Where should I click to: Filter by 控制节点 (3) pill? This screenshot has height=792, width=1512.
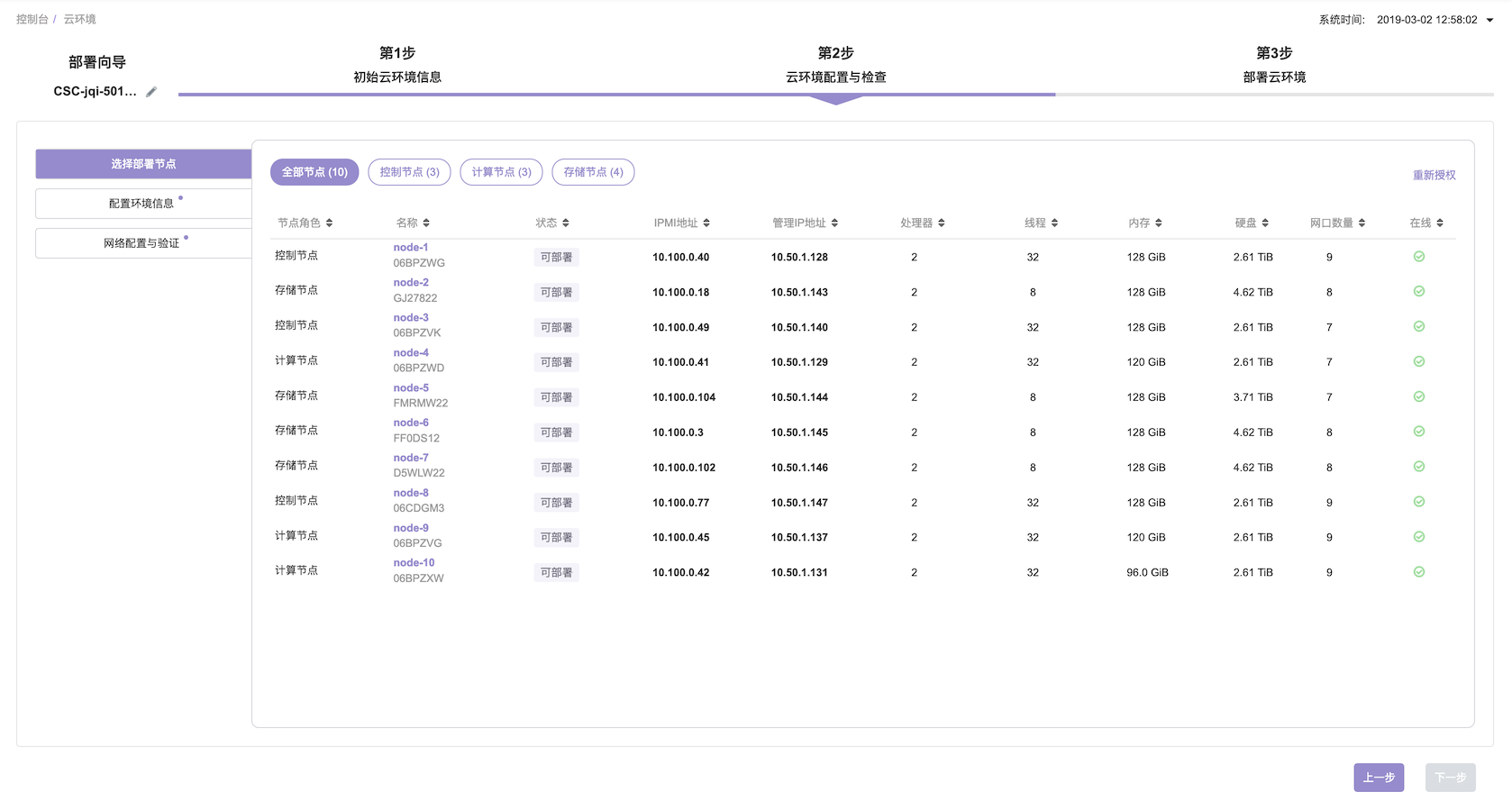pos(409,172)
